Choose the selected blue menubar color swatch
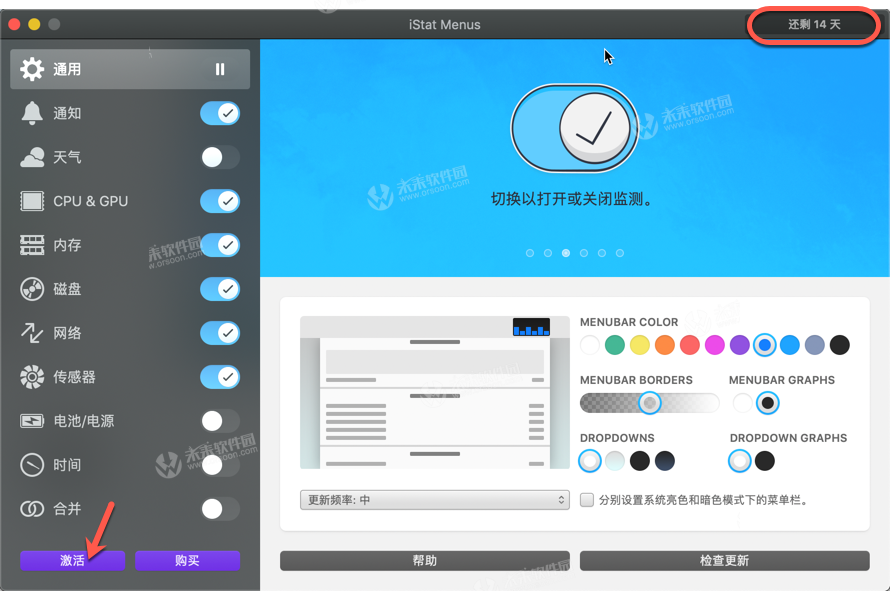This screenshot has height=591, width=890. (x=765, y=345)
